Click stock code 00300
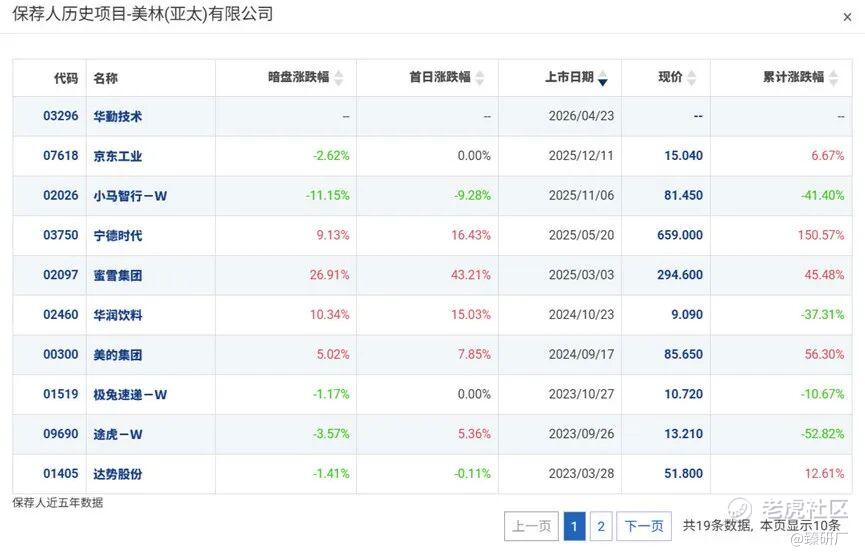The width and height of the screenshot is (865, 559). point(61,354)
